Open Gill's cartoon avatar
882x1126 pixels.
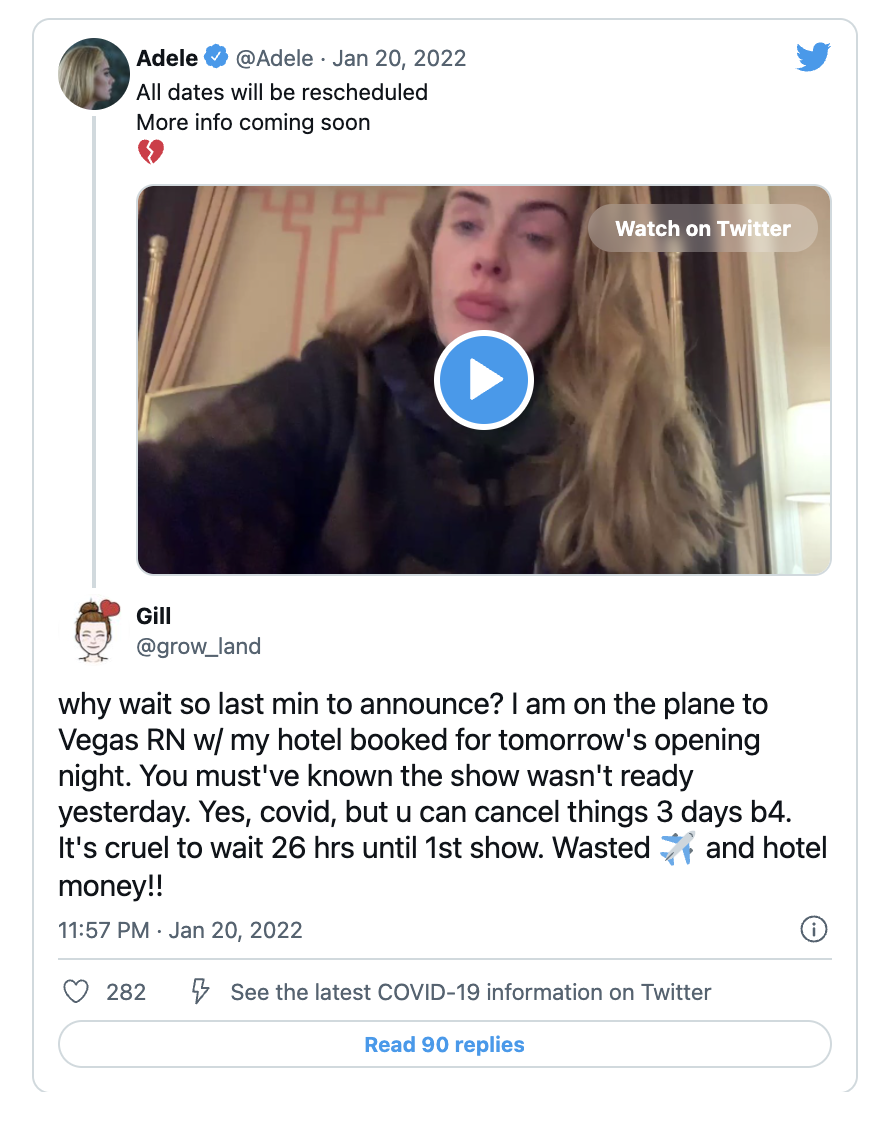[95, 630]
